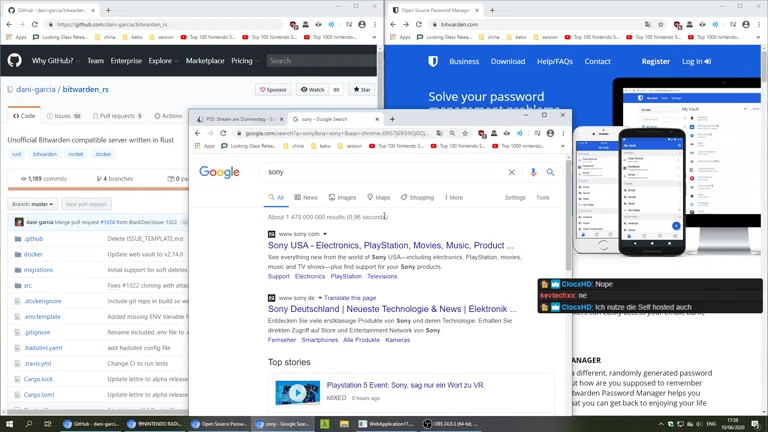This screenshot has width=768, height=432.
Task: Open a new tab in the Bitwarden window
Action: 492,10
